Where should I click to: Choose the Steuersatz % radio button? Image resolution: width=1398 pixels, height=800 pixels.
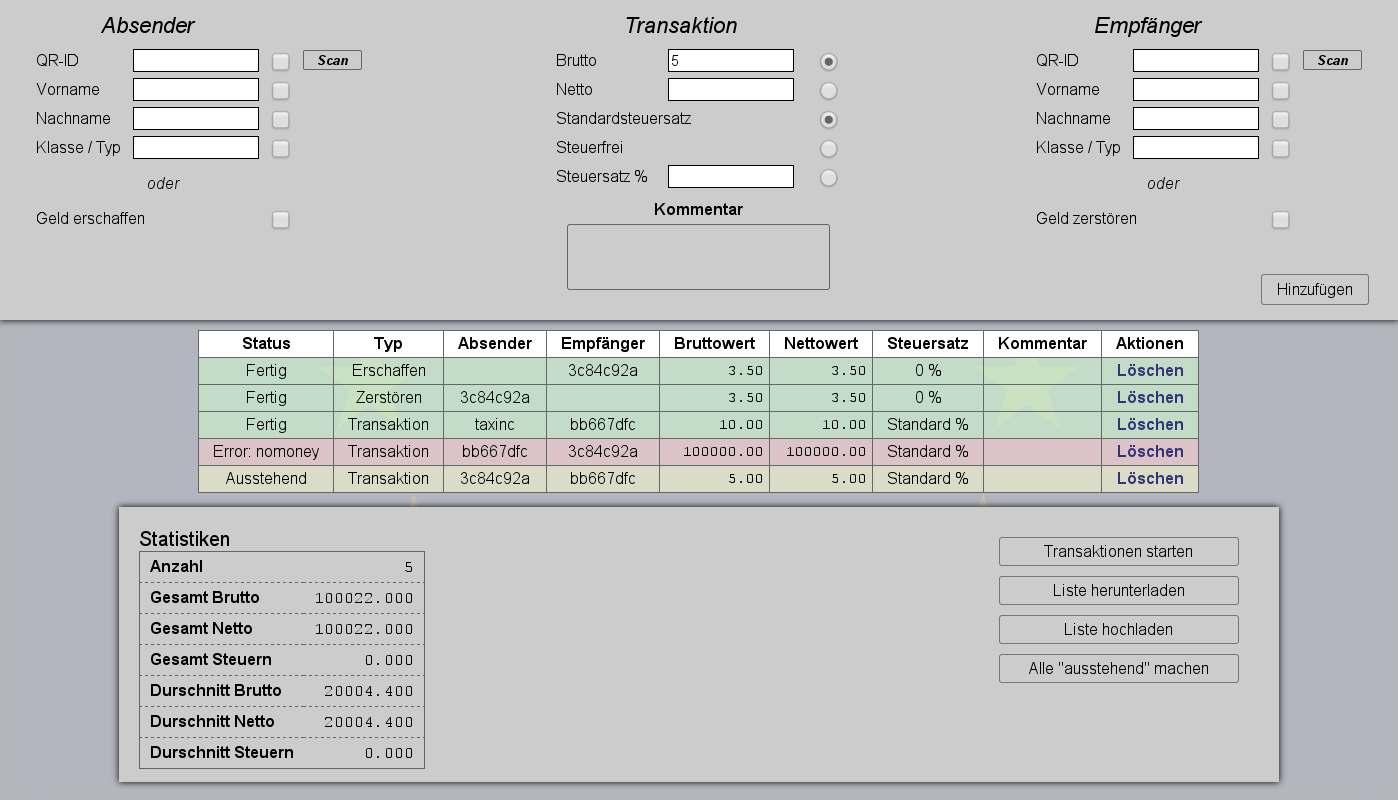(x=828, y=178)
